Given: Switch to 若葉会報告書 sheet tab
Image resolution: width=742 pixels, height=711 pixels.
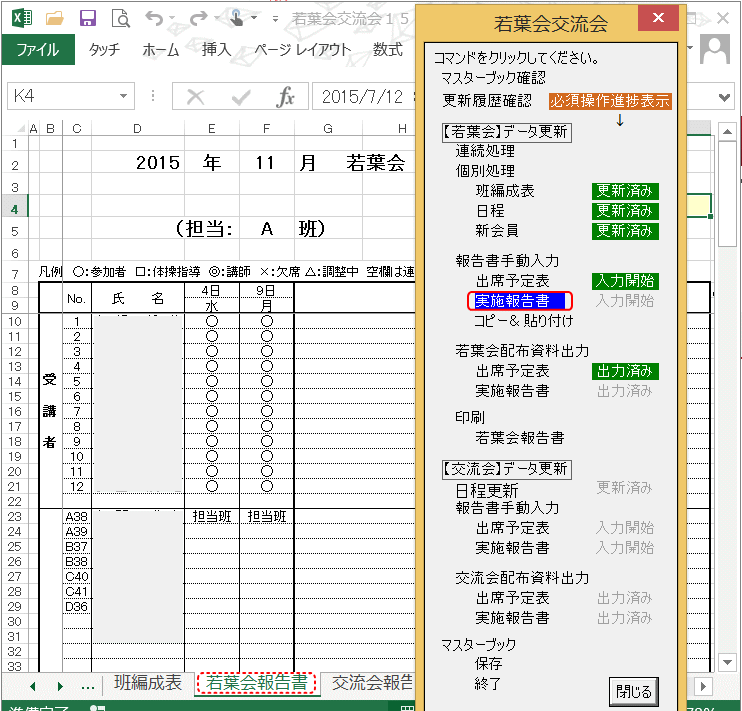Looking at the screenshot, I should coord(256,683).
